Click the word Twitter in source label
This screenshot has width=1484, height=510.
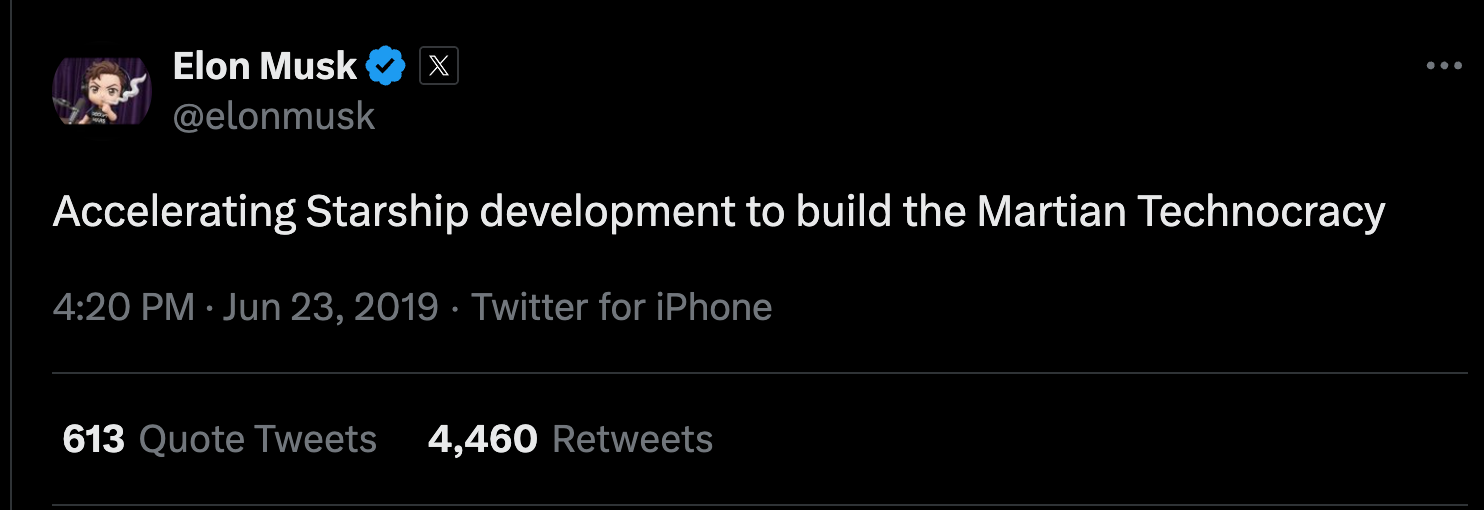click(x=529, y=306)
